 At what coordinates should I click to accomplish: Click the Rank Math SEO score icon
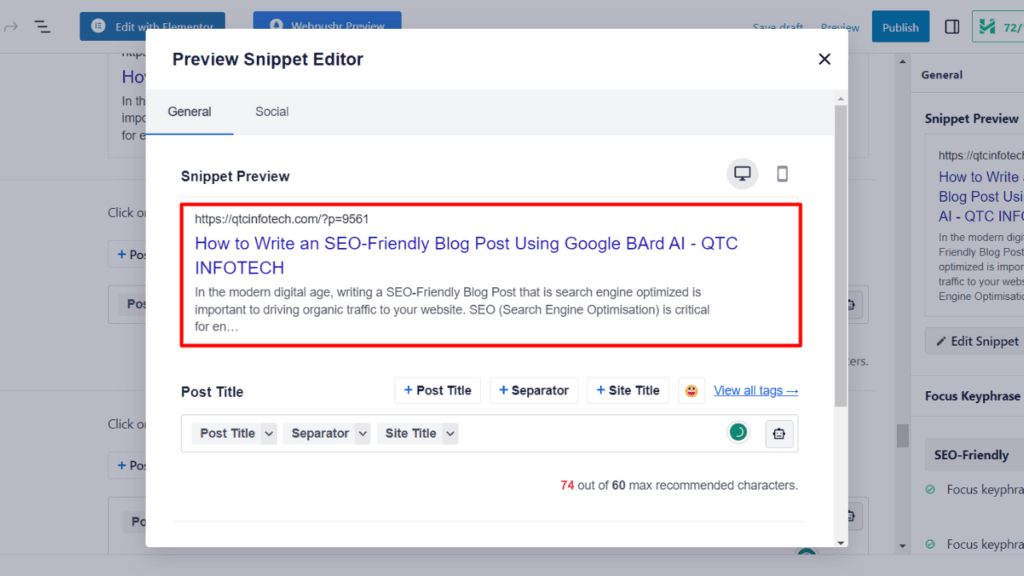point(998,27)
